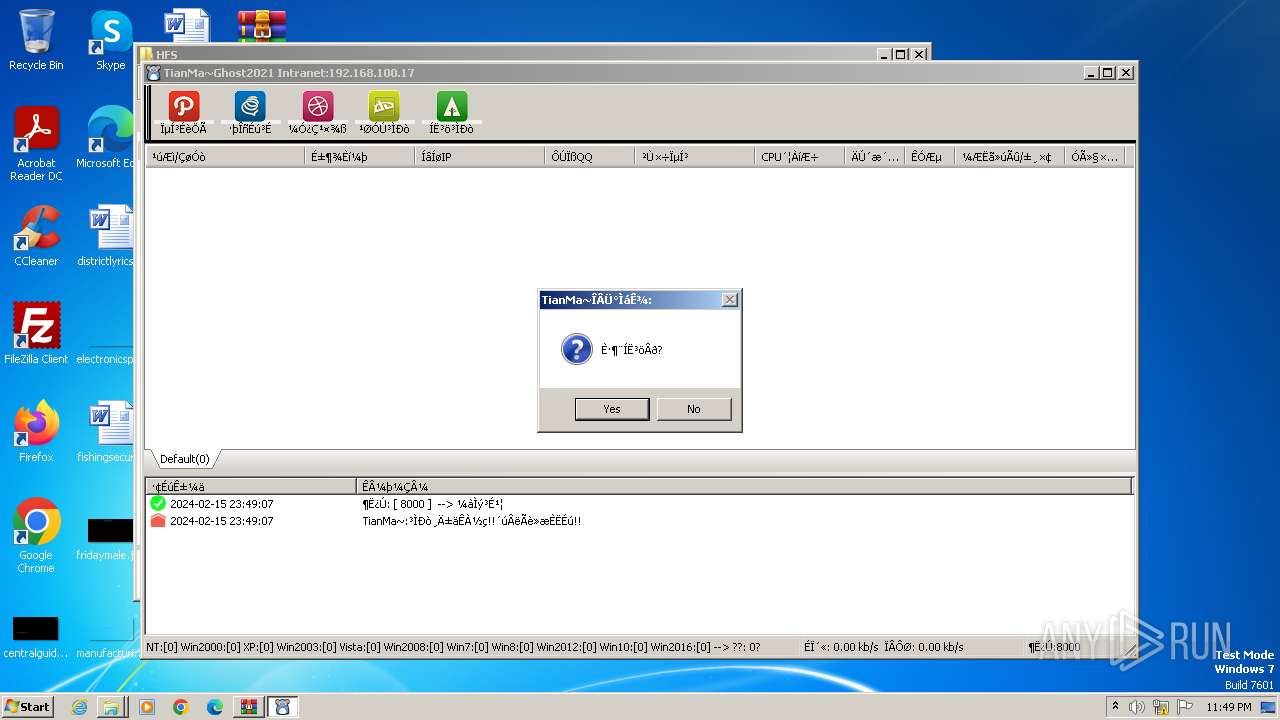Show hidden tray icons arrow
The width and height of the screenshot is (1280, 720).
click(1115, 706)
